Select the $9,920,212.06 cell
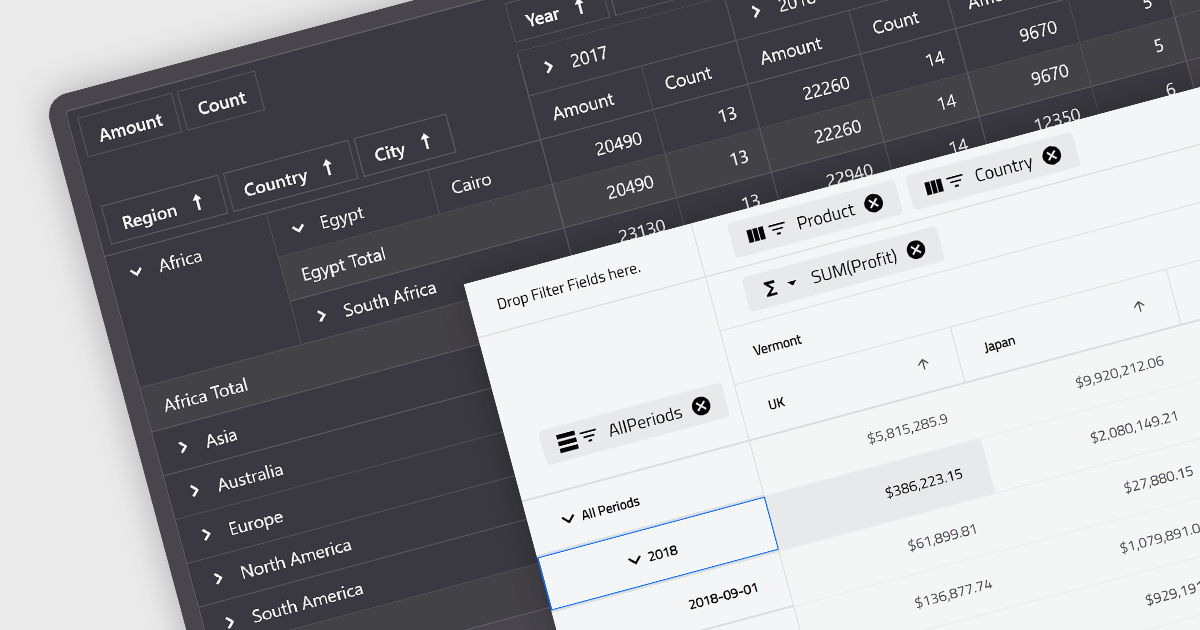This screenshot has width=1200, height=630. [x=1119, y=371]
